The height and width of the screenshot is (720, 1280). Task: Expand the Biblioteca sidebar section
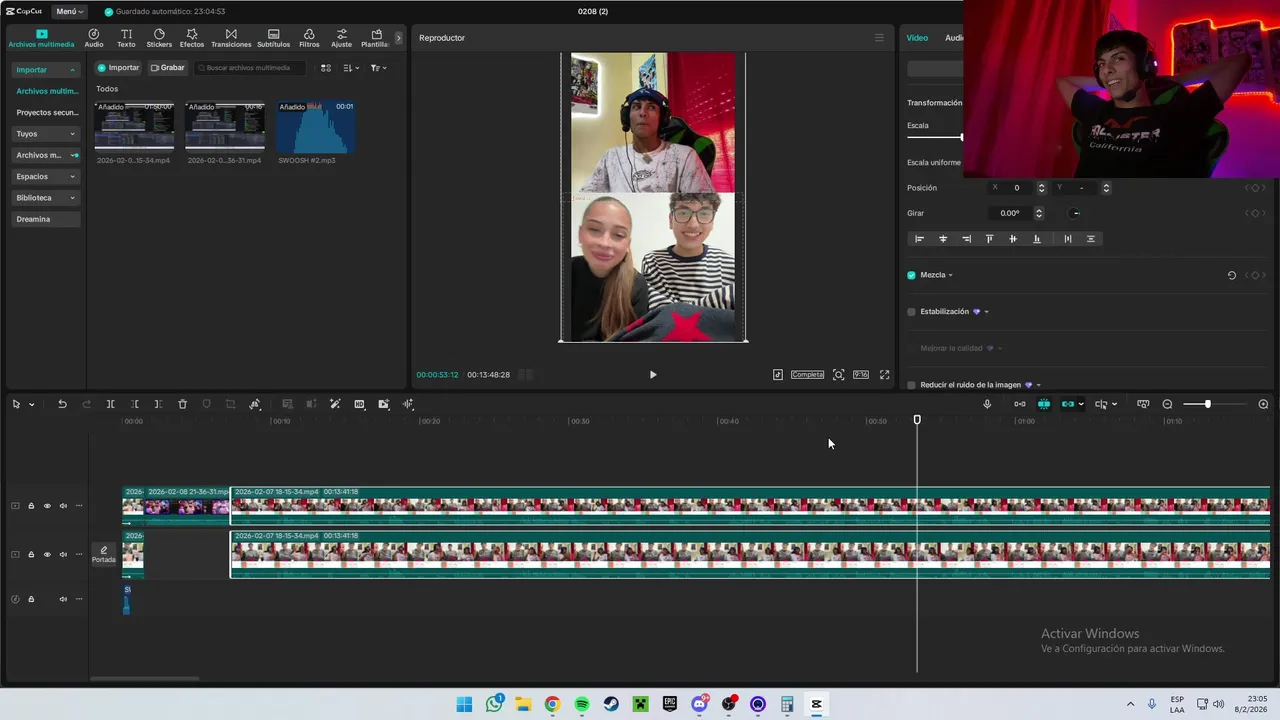[x=46, y=198]
